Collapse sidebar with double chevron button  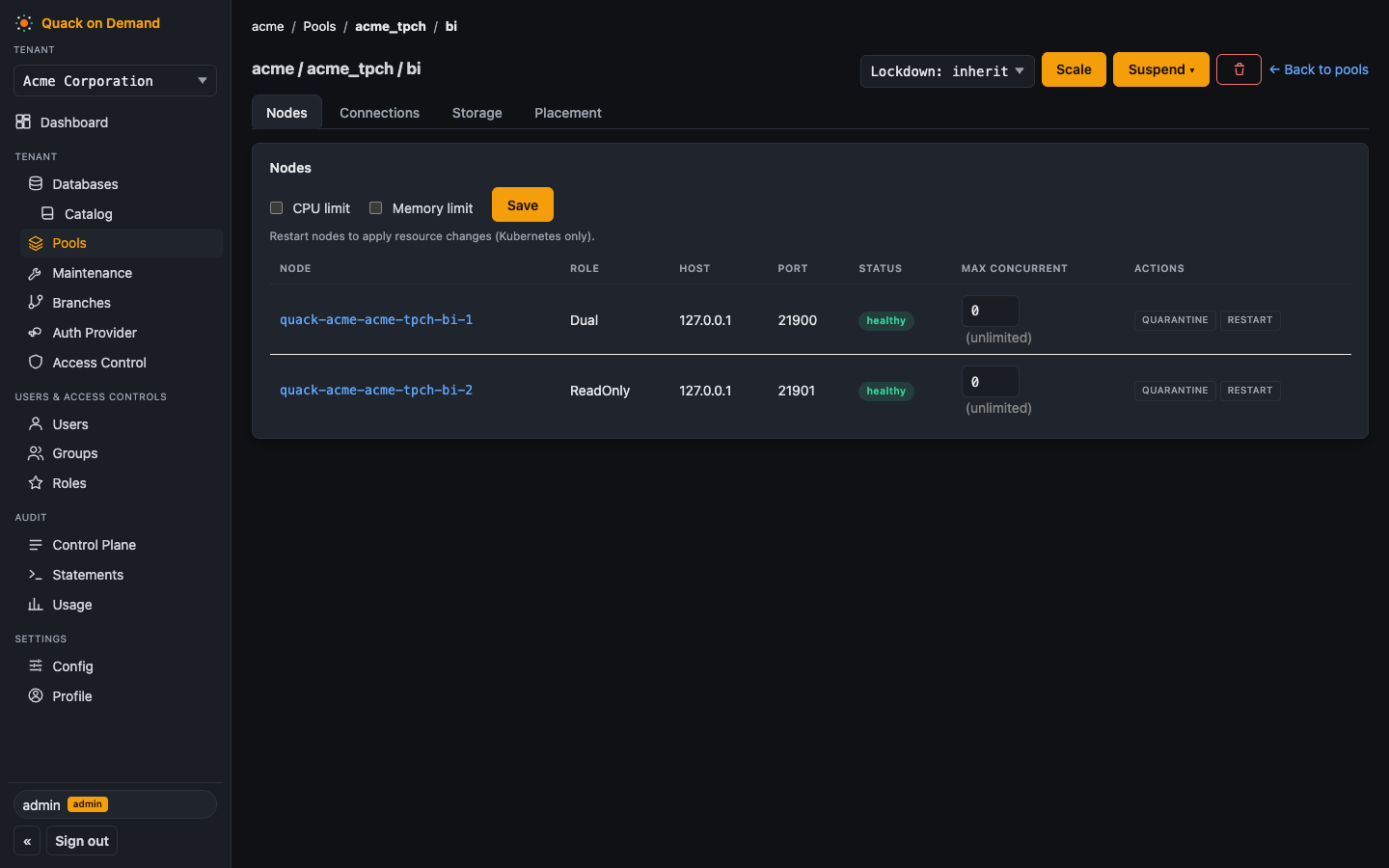[x=27, y=841]
